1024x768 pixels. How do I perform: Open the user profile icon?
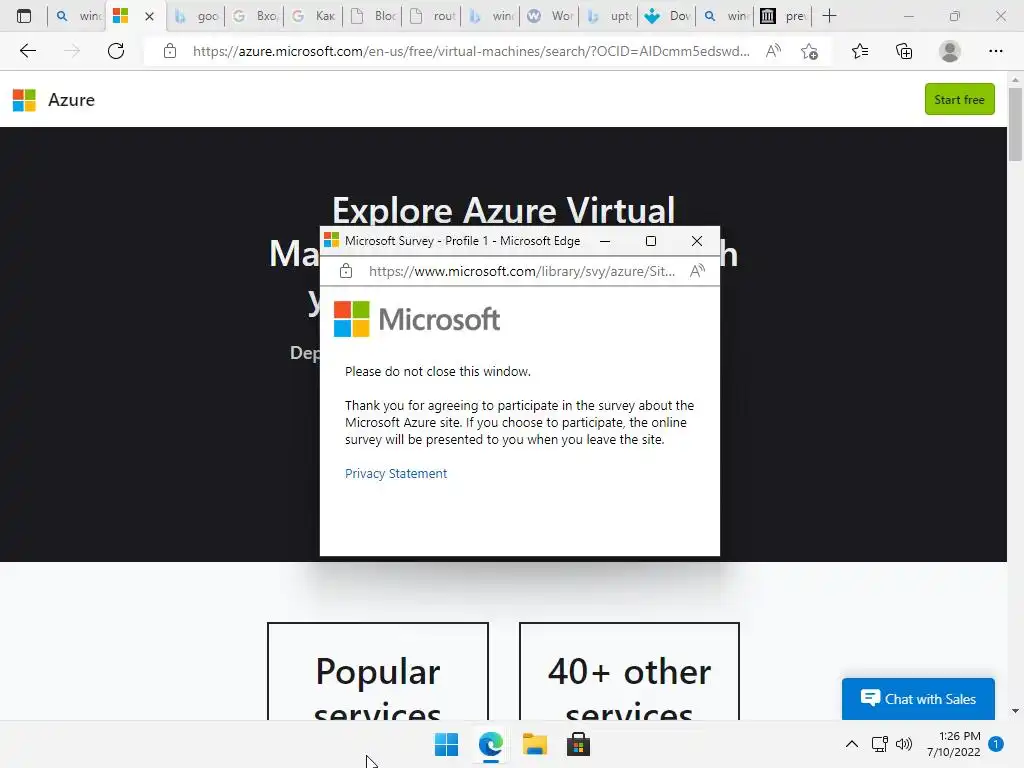coord(950,51)
